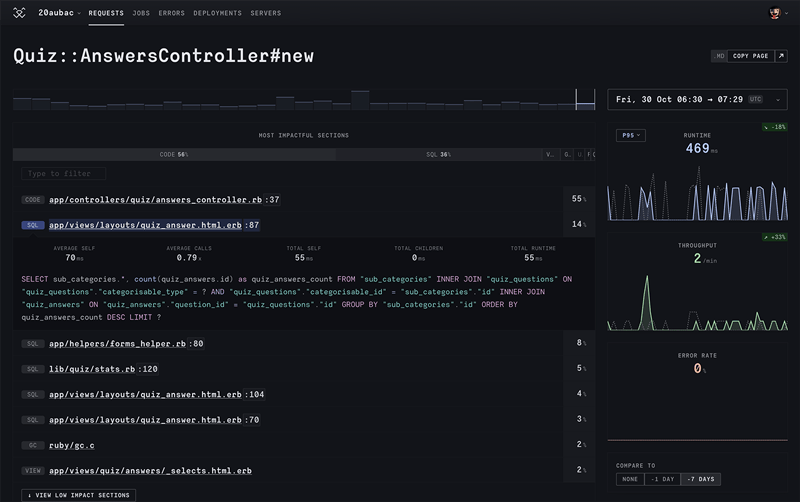Click the Total Runtime 55 ms stat
This screenshot has height=502, width=800.
click(533, 254)
